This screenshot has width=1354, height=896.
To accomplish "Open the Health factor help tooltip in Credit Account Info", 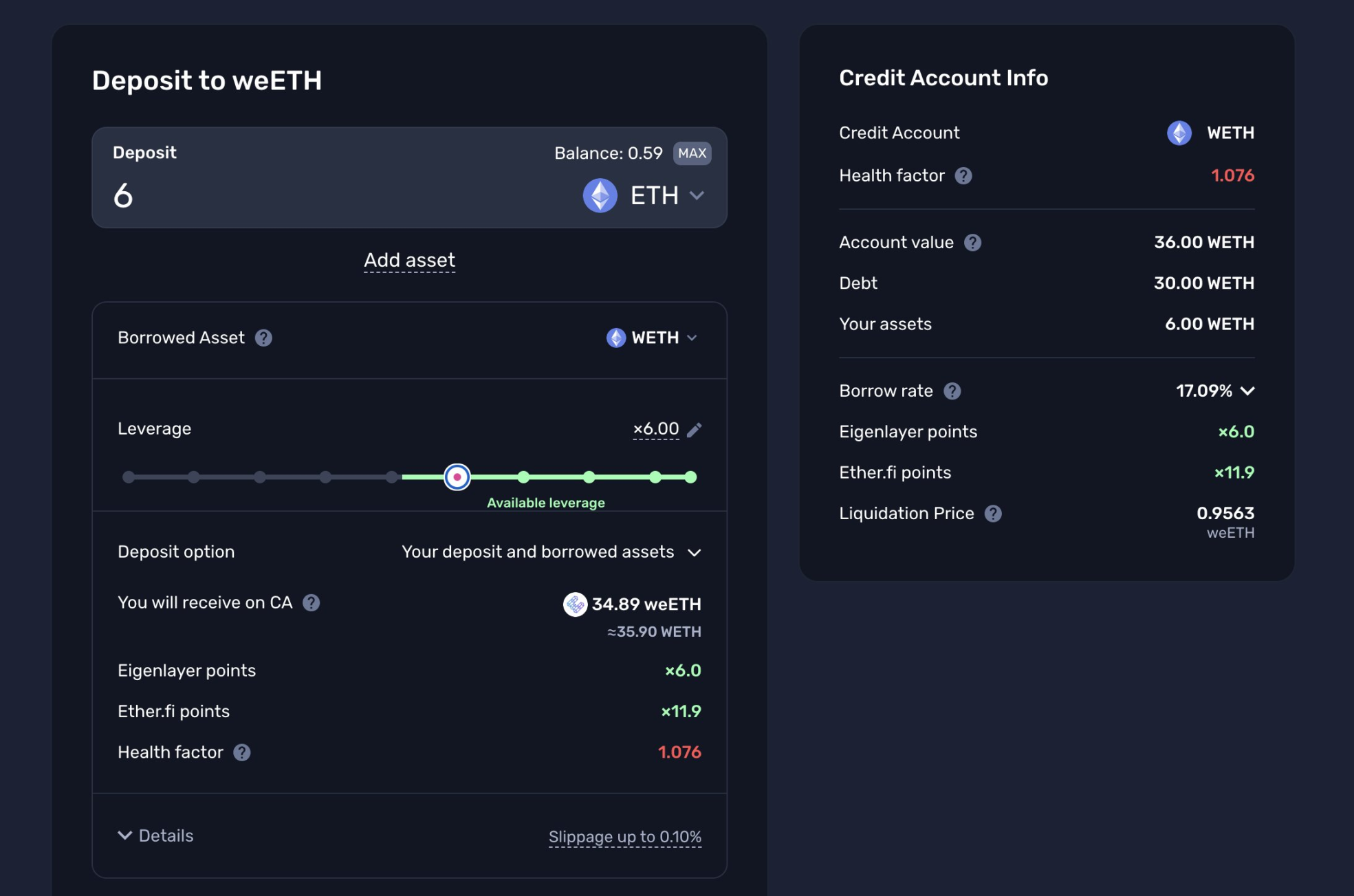I will (963, 176).
